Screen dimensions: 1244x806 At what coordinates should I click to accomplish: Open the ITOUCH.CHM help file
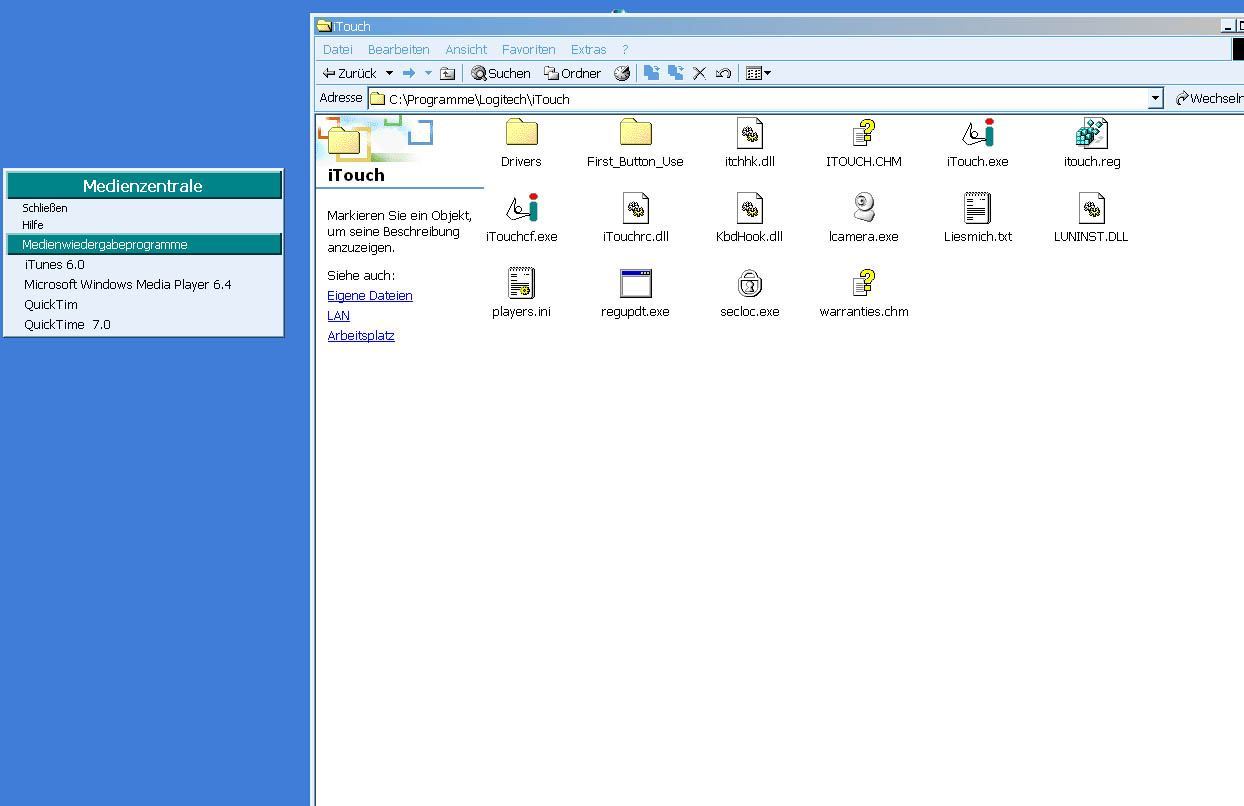coord(863,143)
